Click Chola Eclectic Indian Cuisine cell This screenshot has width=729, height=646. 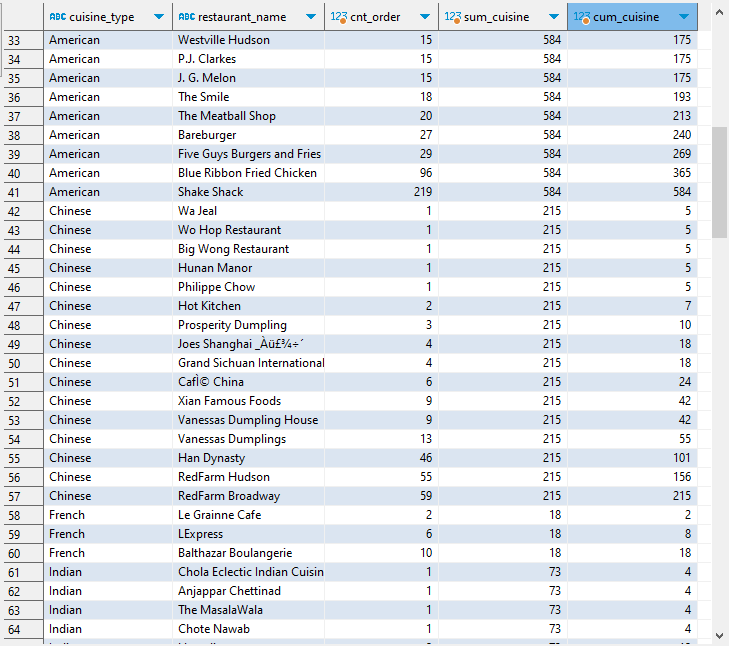coord(248,572)
